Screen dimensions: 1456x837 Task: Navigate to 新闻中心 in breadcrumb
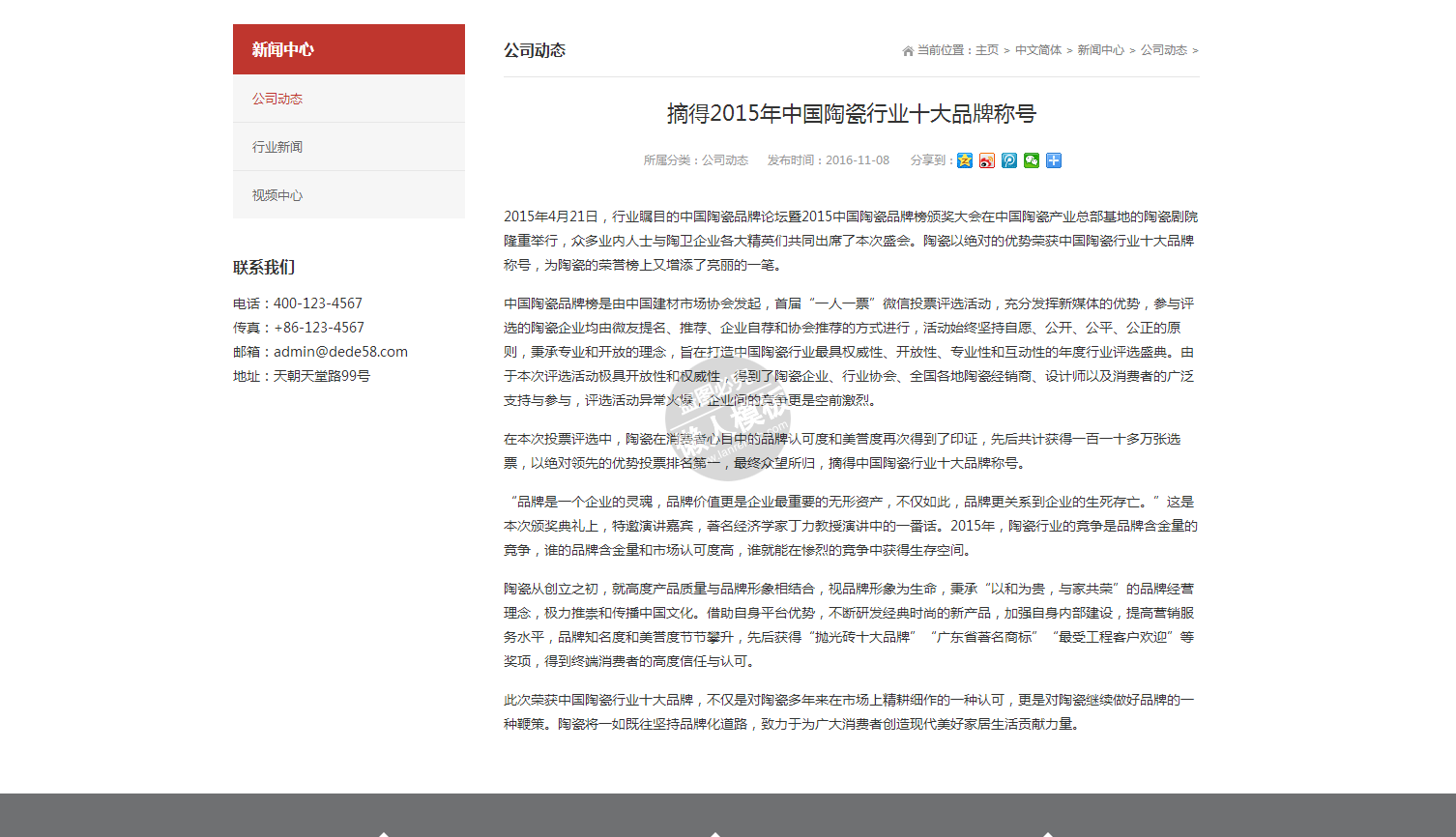pyautogui.click(x=1100, y=50)
